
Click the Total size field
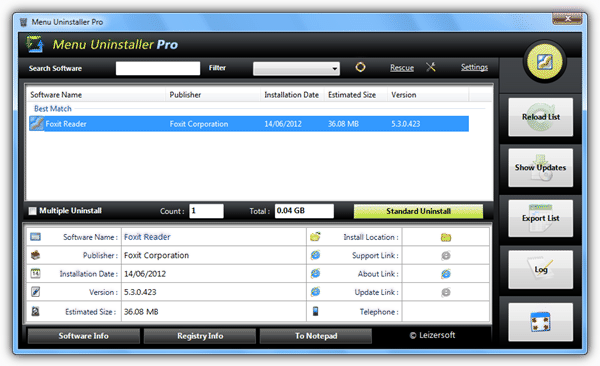click(x=304, y=211)
